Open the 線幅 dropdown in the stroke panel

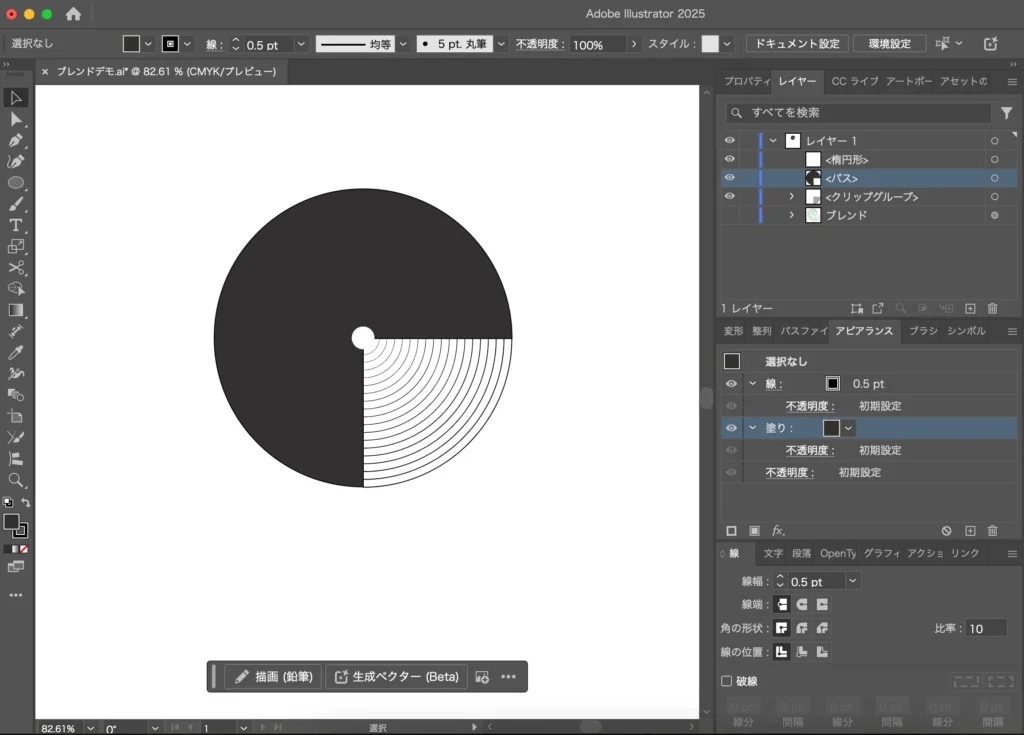pos(851,581)
